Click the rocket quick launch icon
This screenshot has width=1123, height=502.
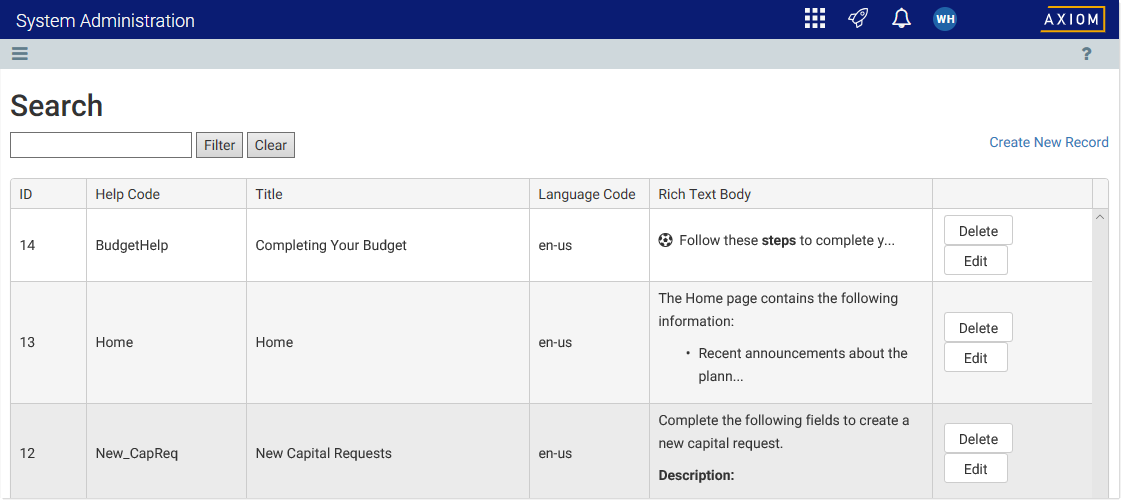point(858,19)
